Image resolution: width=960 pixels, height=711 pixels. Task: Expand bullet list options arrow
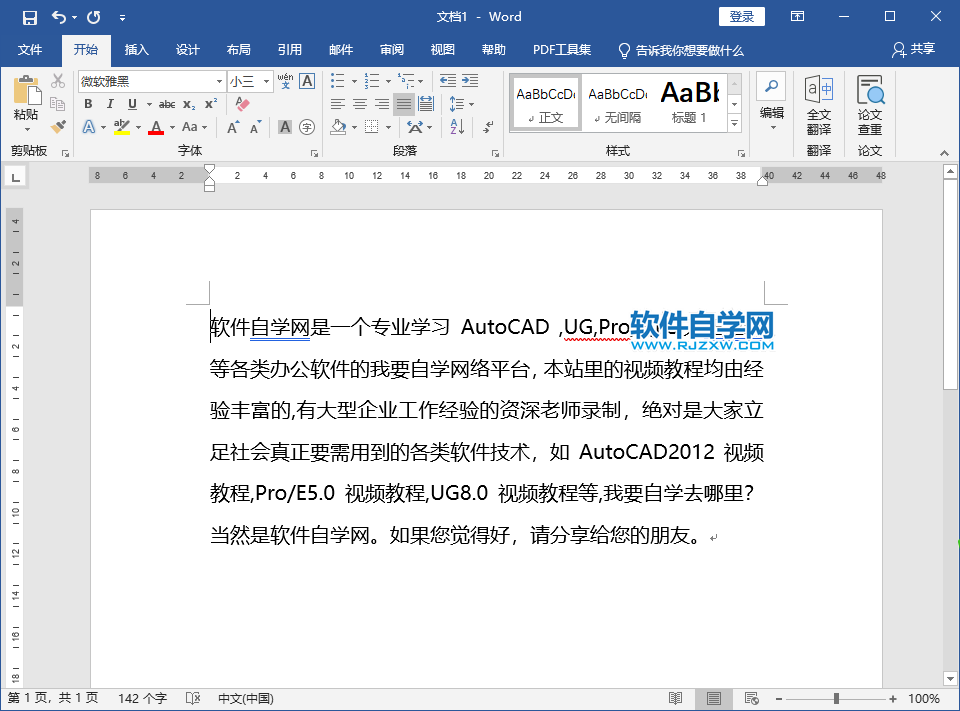[354, 81]
